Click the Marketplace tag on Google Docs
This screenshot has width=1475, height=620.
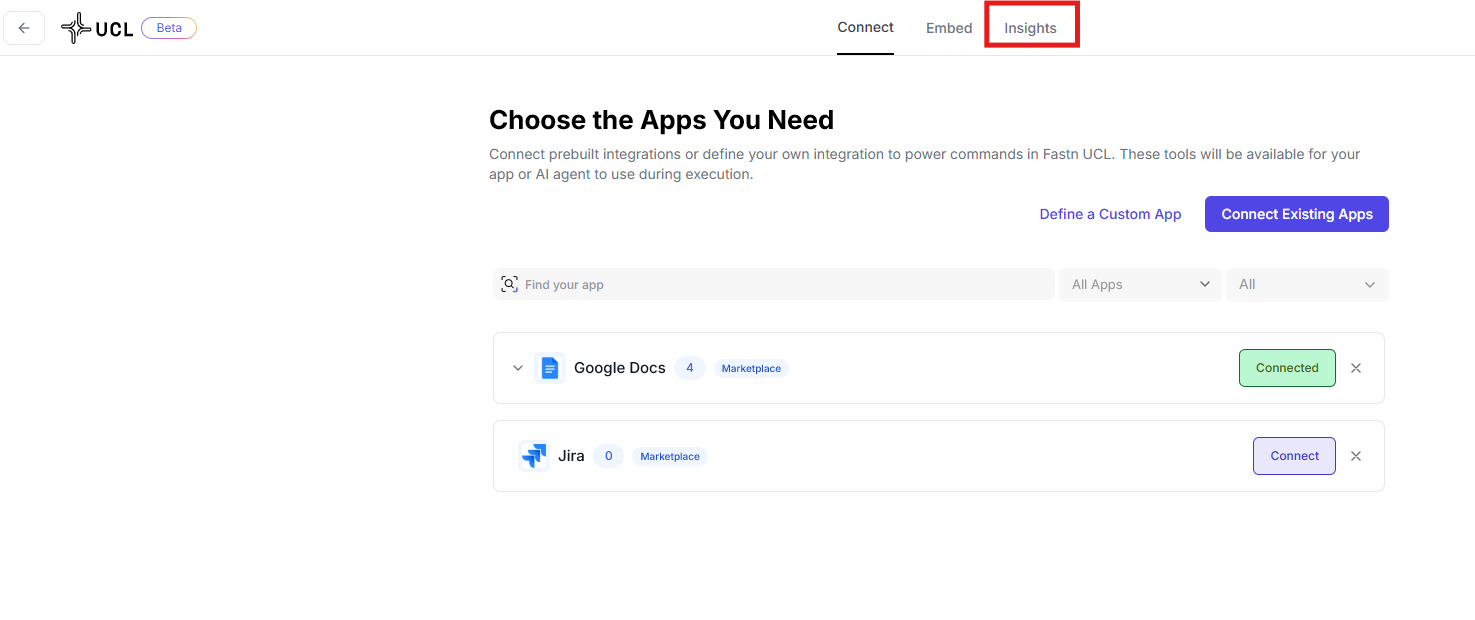751,369
